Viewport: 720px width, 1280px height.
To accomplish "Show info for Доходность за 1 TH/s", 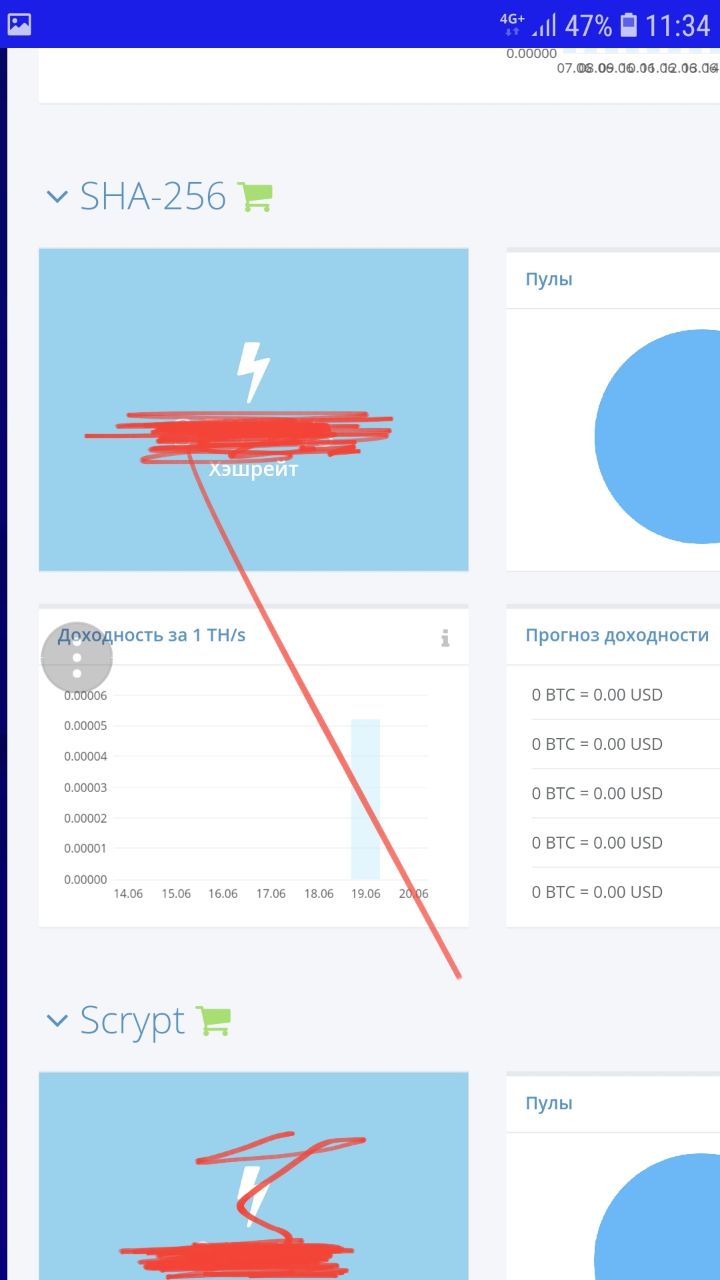I will tap(445, 638).
